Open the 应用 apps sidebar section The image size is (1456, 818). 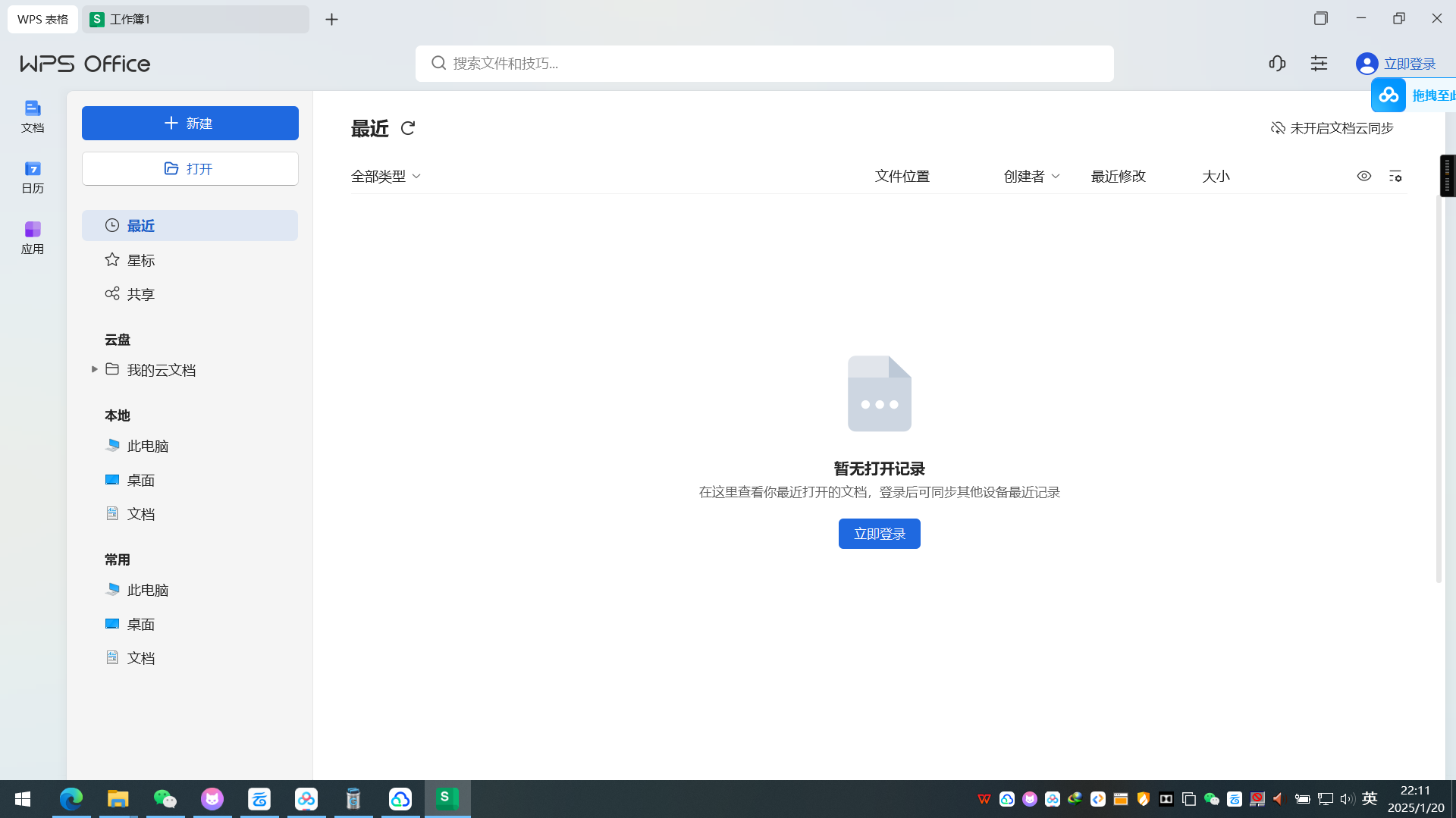pyautogui.click(x=33, y=237)
